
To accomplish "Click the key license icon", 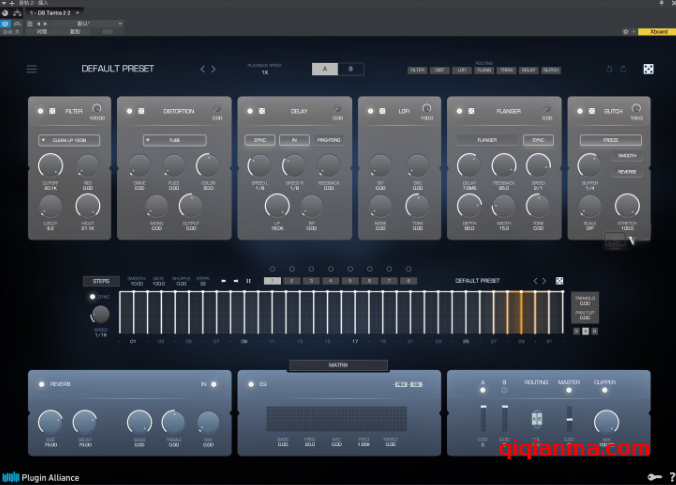I will click(653, 477).
